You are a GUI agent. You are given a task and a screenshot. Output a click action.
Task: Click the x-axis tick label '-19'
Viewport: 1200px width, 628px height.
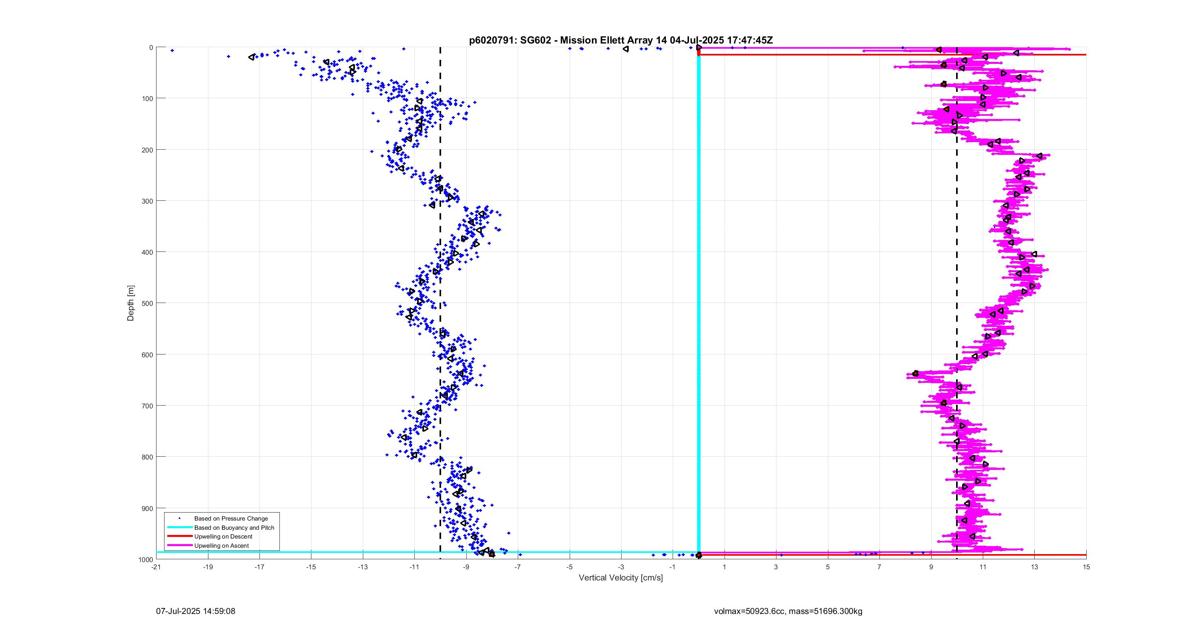tap(208, 567)
